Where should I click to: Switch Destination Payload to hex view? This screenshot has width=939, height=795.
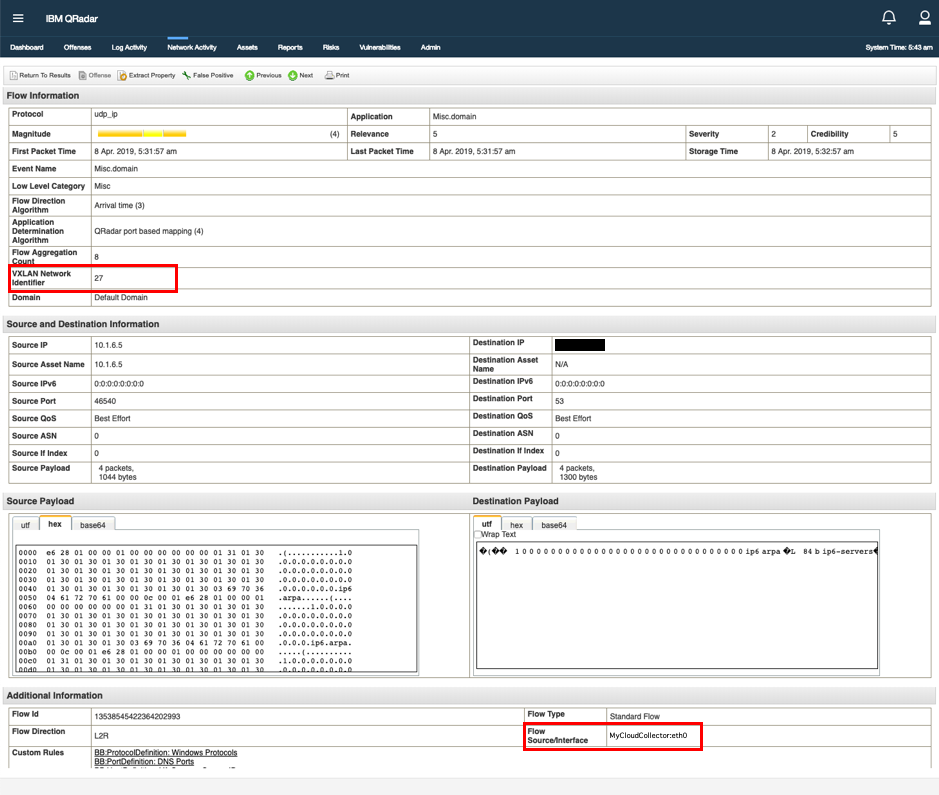(516, 525)
